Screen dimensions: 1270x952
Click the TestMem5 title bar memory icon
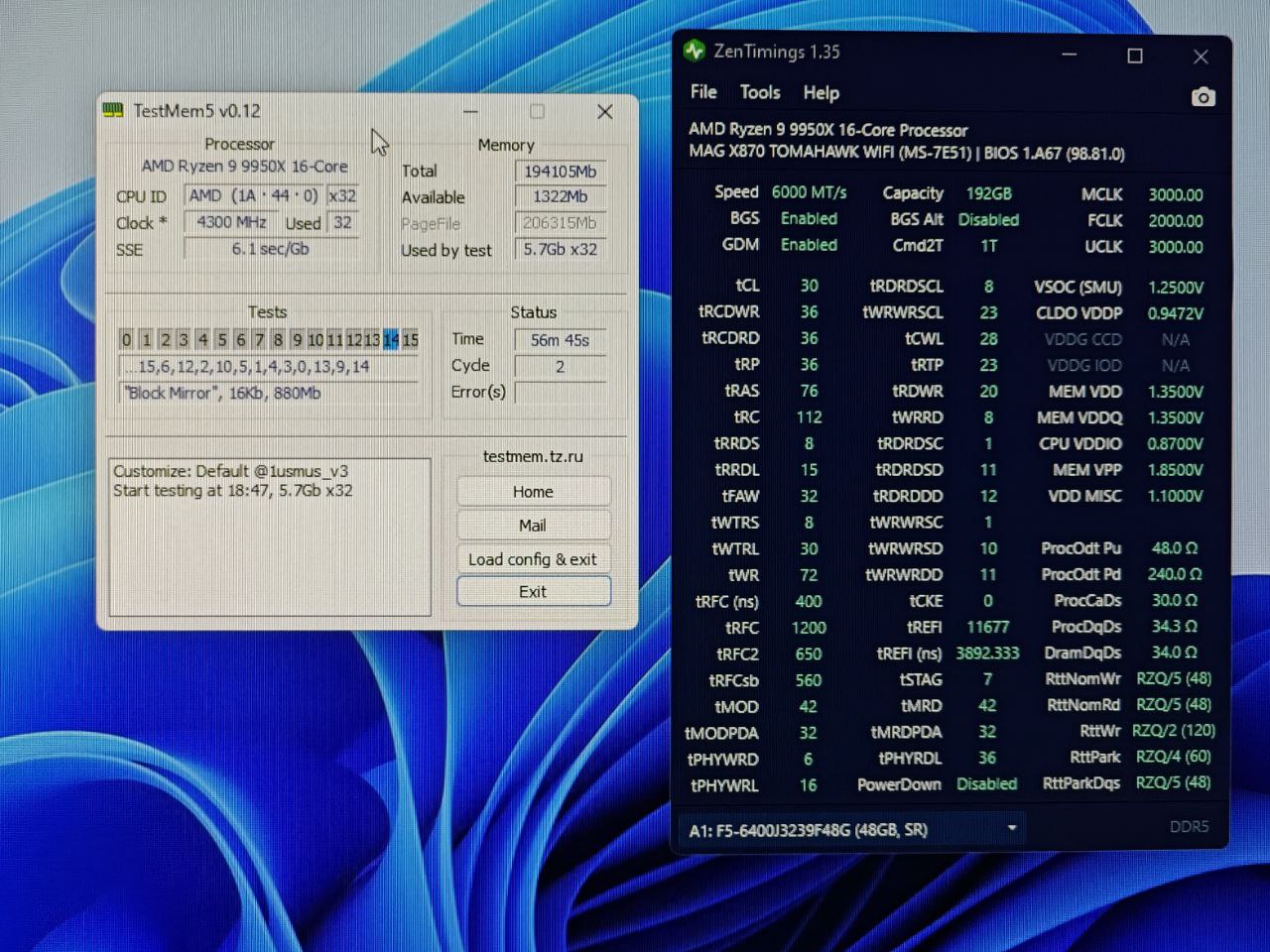[114, 110]
